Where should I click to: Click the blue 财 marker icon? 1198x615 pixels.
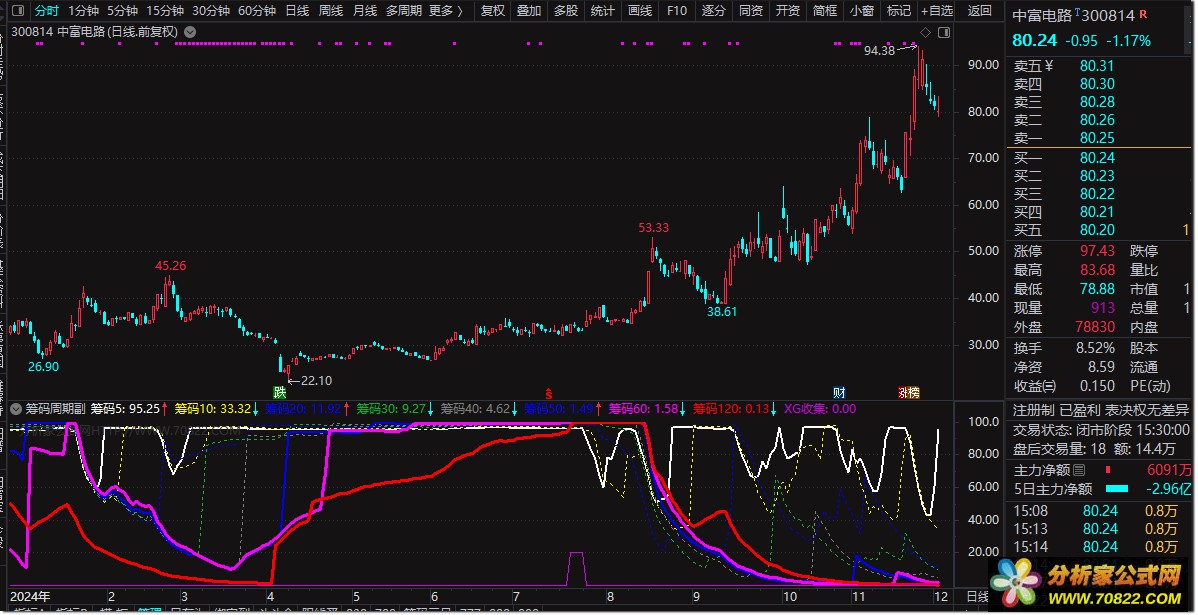(839, 391)
